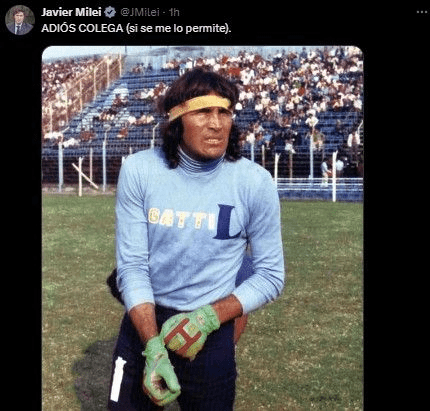Open the @JMilei handle link
This screenshot has width=430, height=411.
(x=140, y=12)
